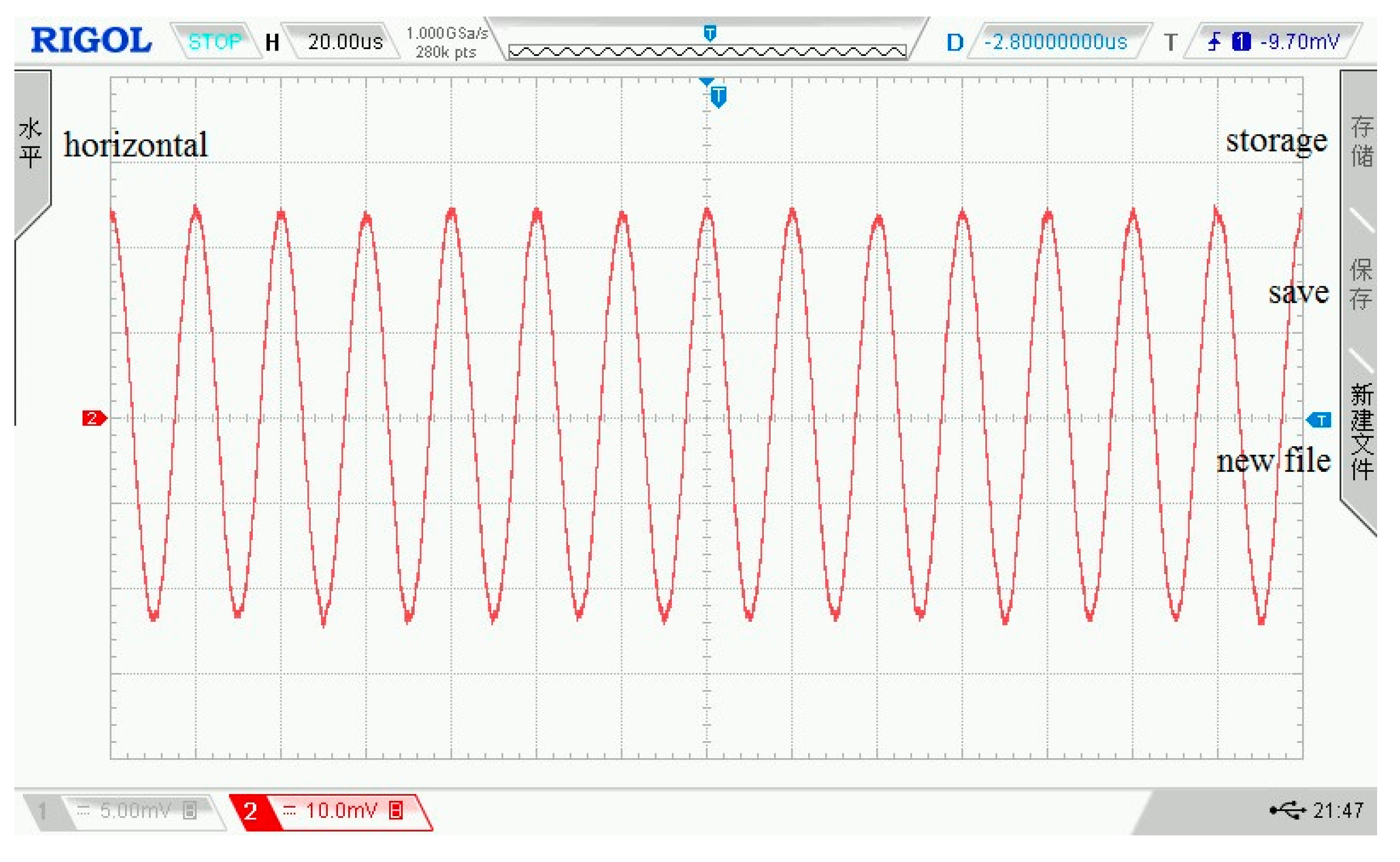
Task: Click the RIGOL logo
Action: coord(91,40)
